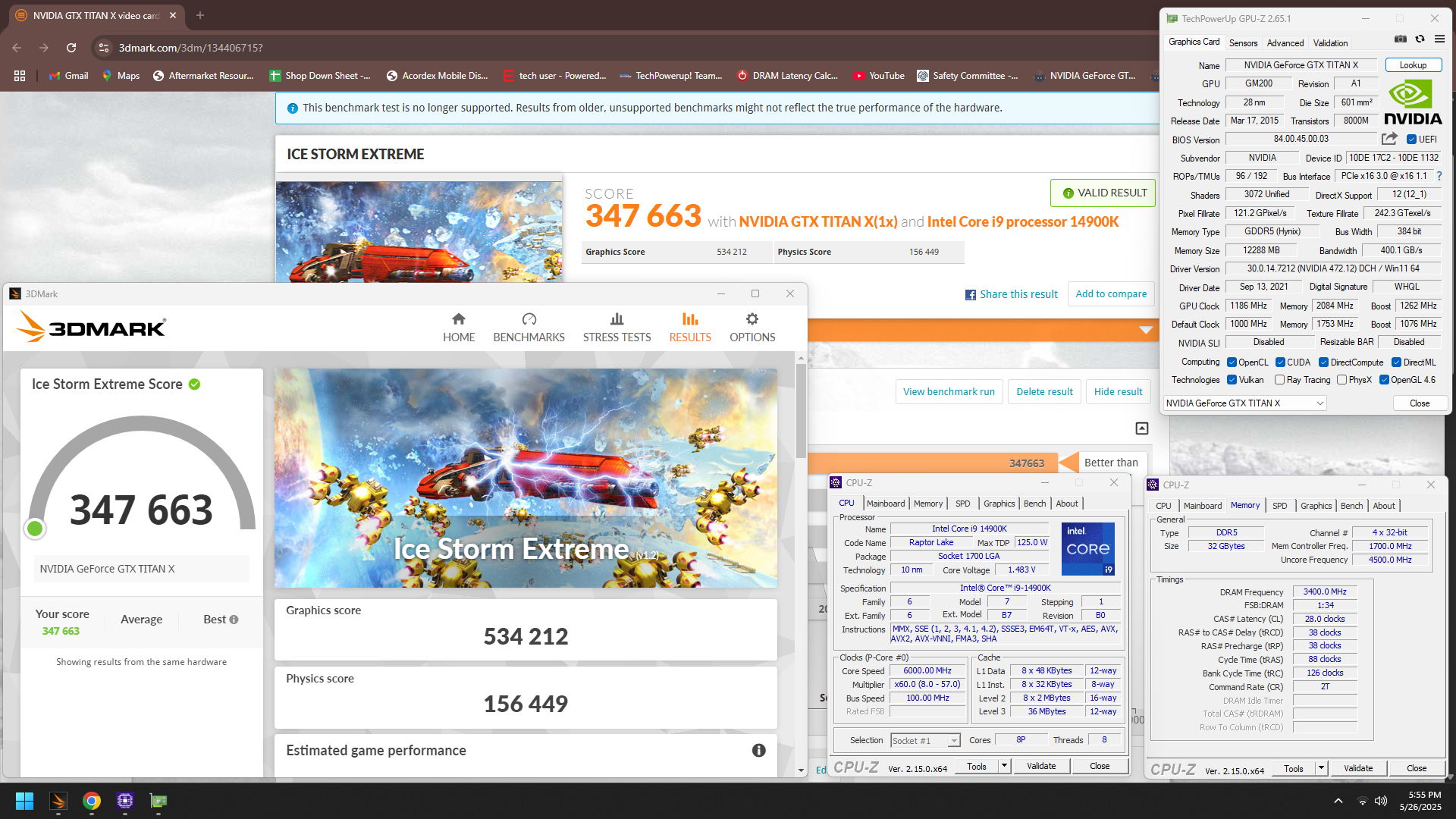Viewport: 1456px width, 819px height.
Task: Open the GPU selection dropdown in GPU-Z
Action: pyautogui.click(x=1244, y=403)
